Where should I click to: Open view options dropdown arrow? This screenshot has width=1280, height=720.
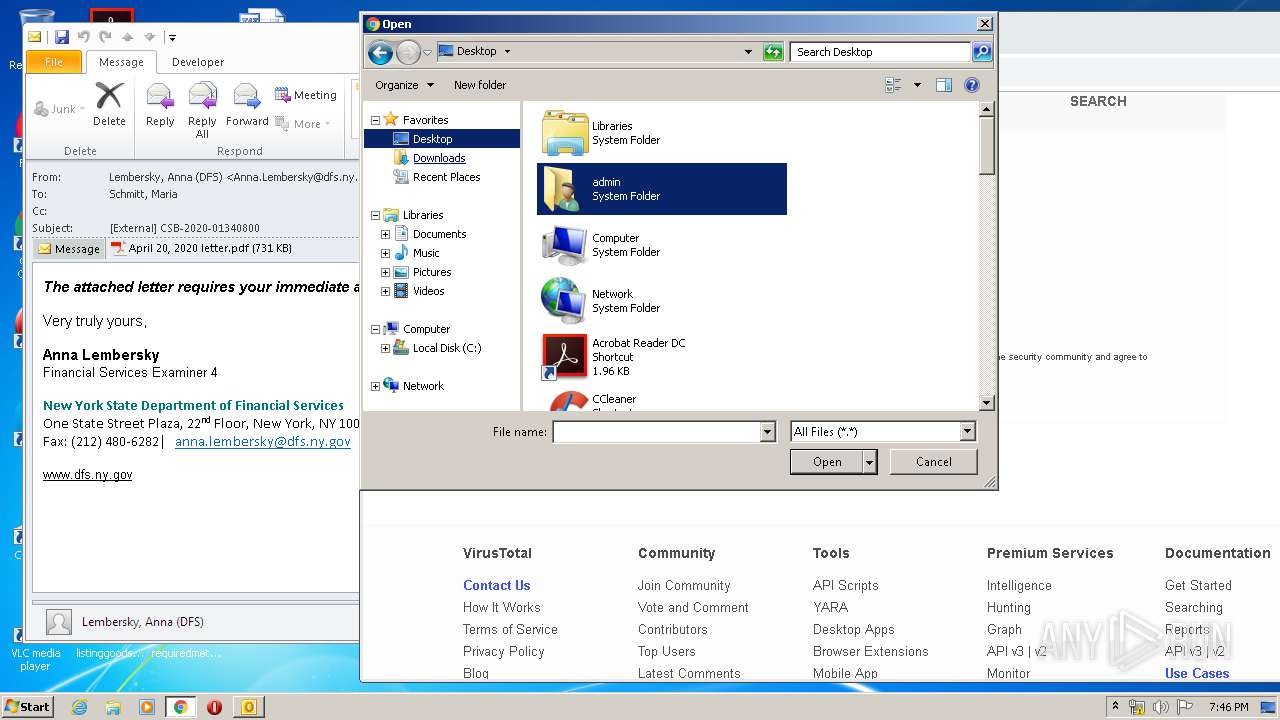click(x=917, y=85)
